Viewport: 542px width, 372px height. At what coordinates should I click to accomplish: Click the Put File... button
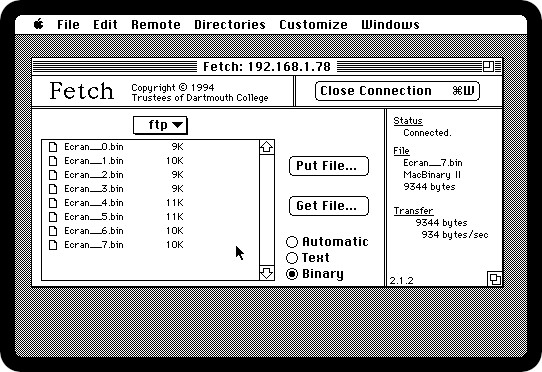coord(329,166)
